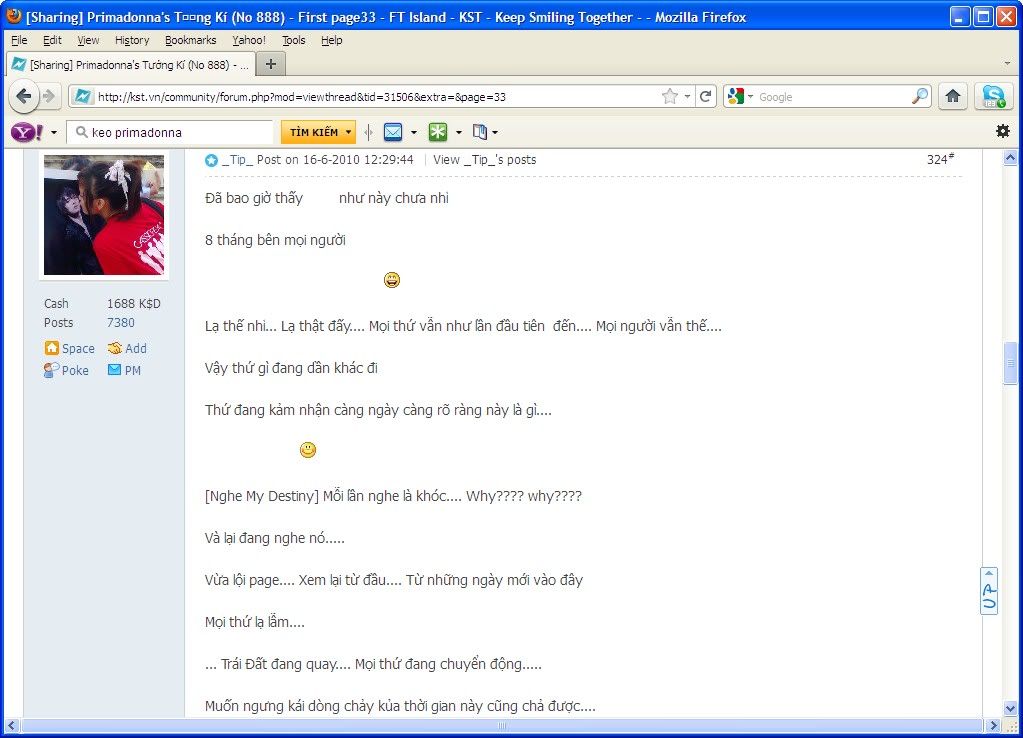
Task: Click the horizontal scrollbar left arrow
Action: point(12,725)
